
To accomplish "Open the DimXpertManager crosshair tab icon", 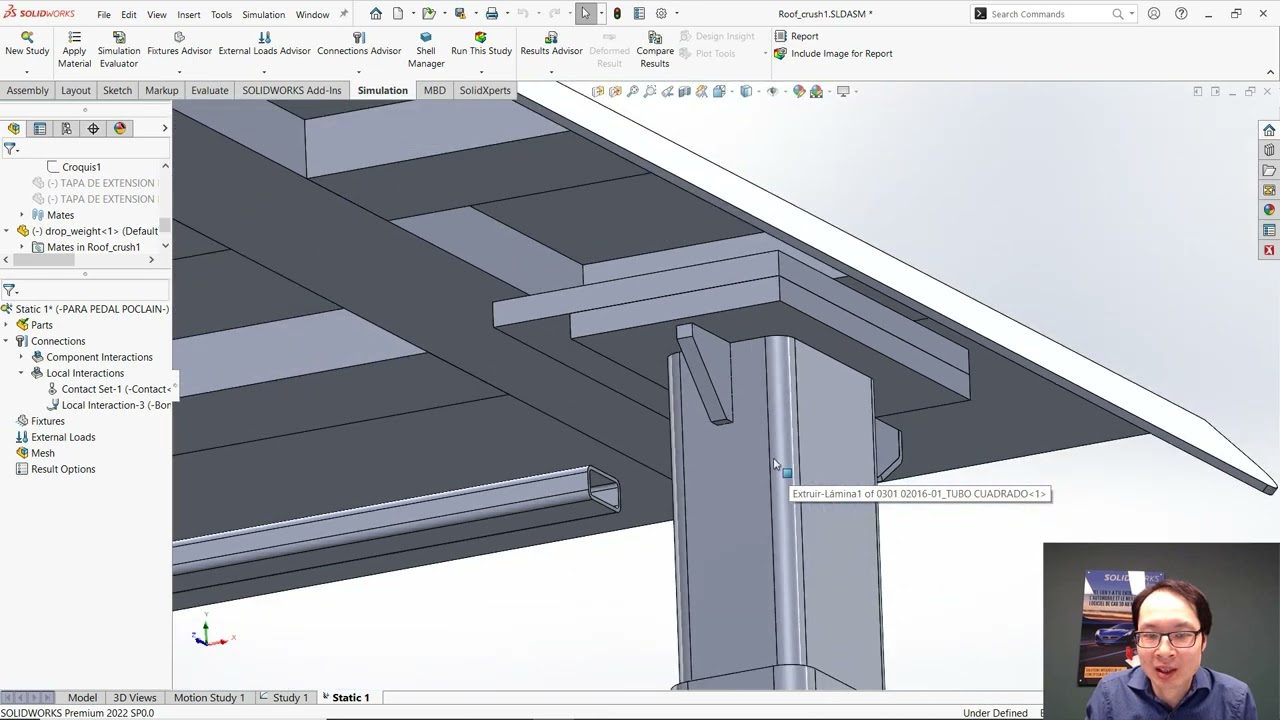I will coord(93,128).
